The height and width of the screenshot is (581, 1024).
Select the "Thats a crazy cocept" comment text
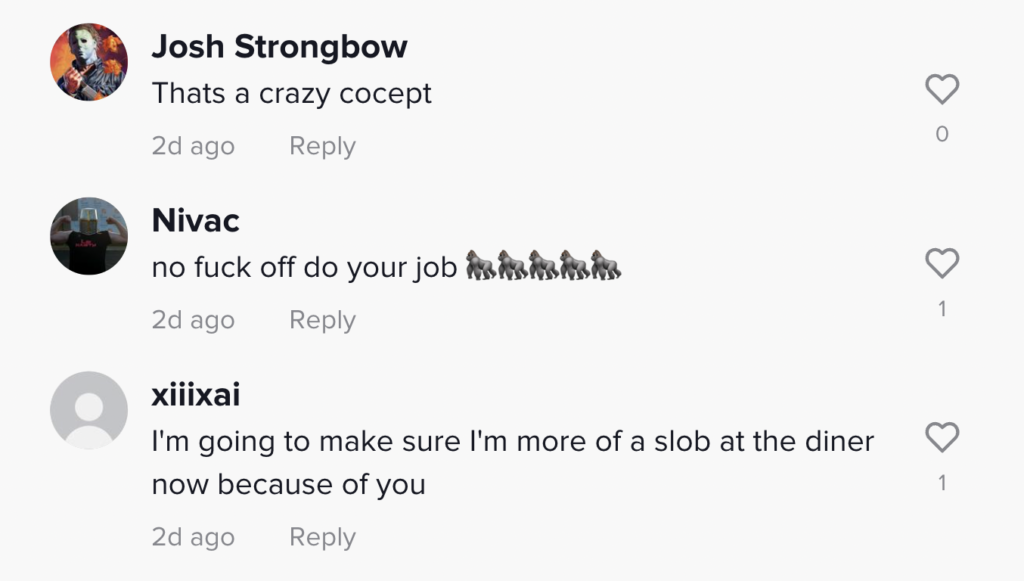coord(292,94)
